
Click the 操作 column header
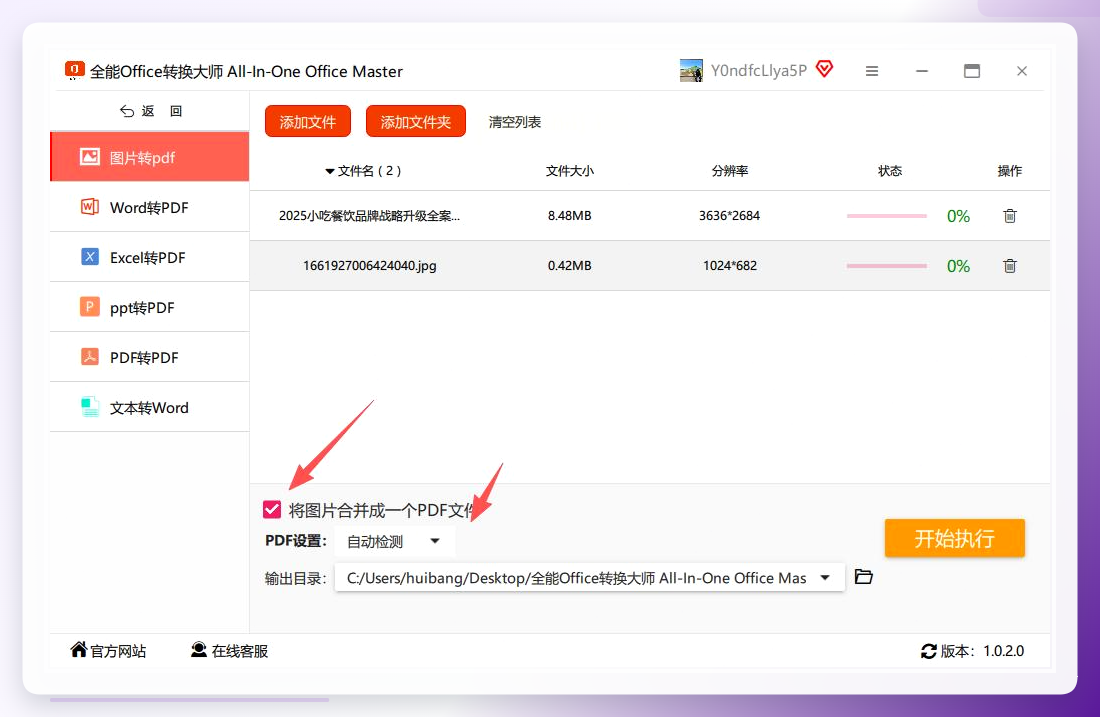[1010, 170]
